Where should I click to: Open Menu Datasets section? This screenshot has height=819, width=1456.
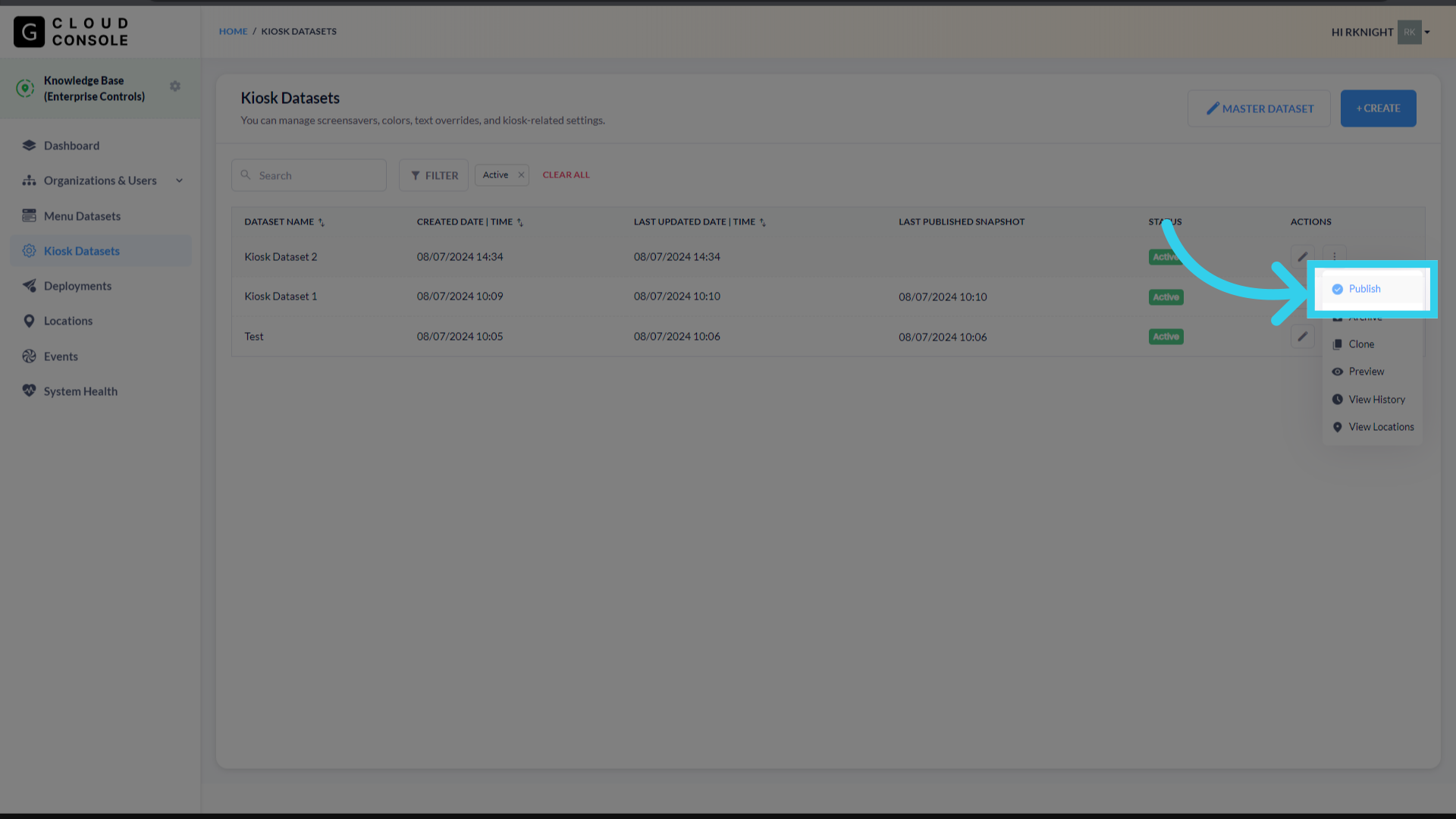(82, 216)
